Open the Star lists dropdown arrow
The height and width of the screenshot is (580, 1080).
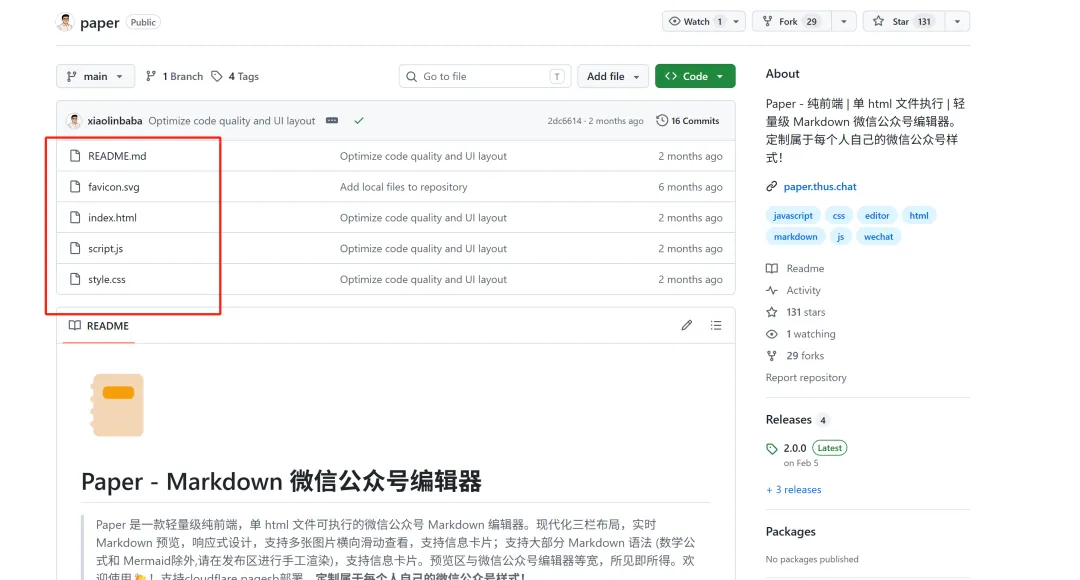[x=957, y=21]
